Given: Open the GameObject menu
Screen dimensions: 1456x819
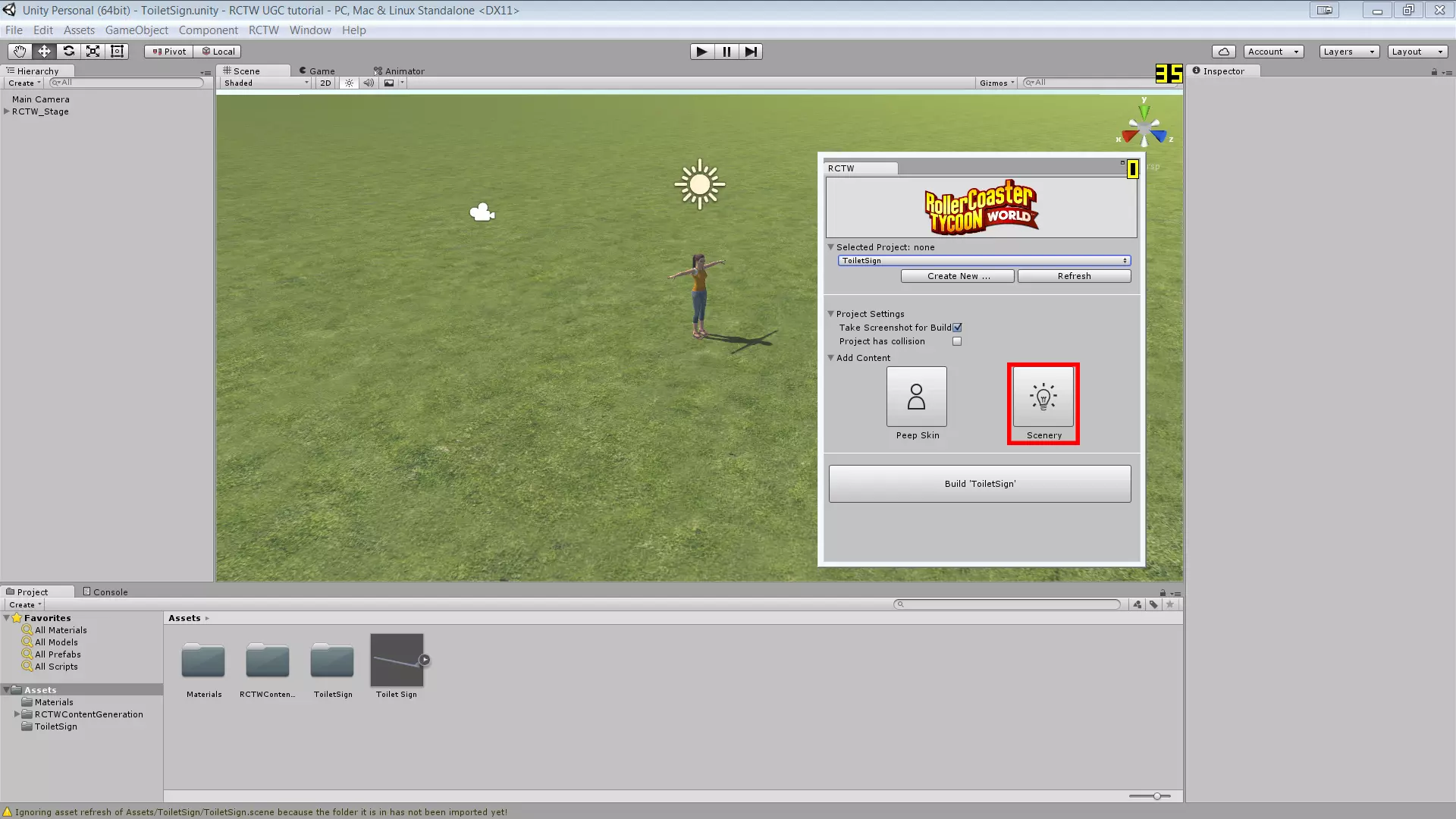Looking at the screenshot, I should point(136,30).
